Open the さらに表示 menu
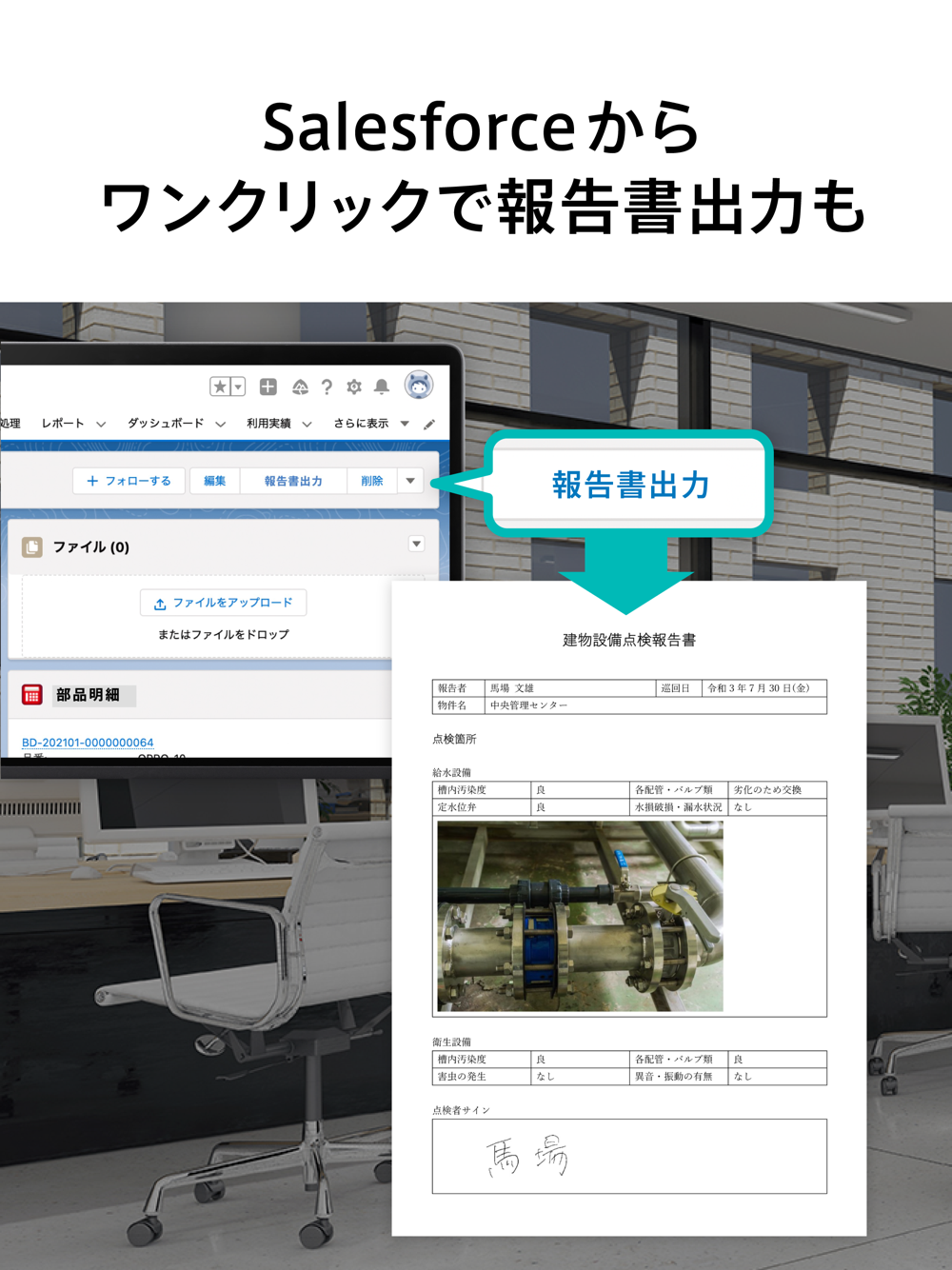 370,424
